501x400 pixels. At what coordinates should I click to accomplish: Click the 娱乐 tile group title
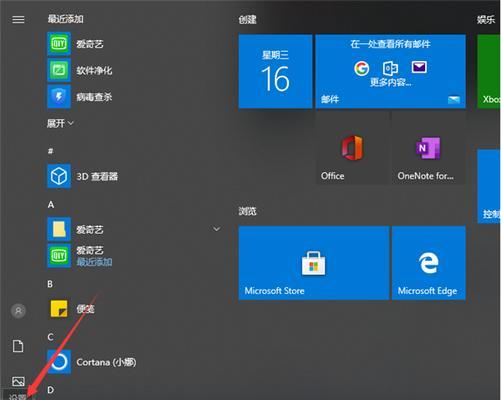[486, 20]
